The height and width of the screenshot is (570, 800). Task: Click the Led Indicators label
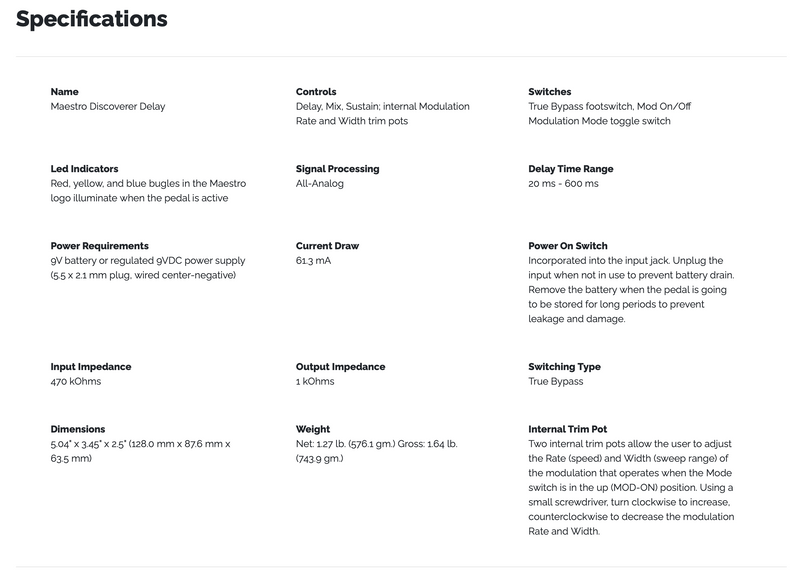point(84,169)
